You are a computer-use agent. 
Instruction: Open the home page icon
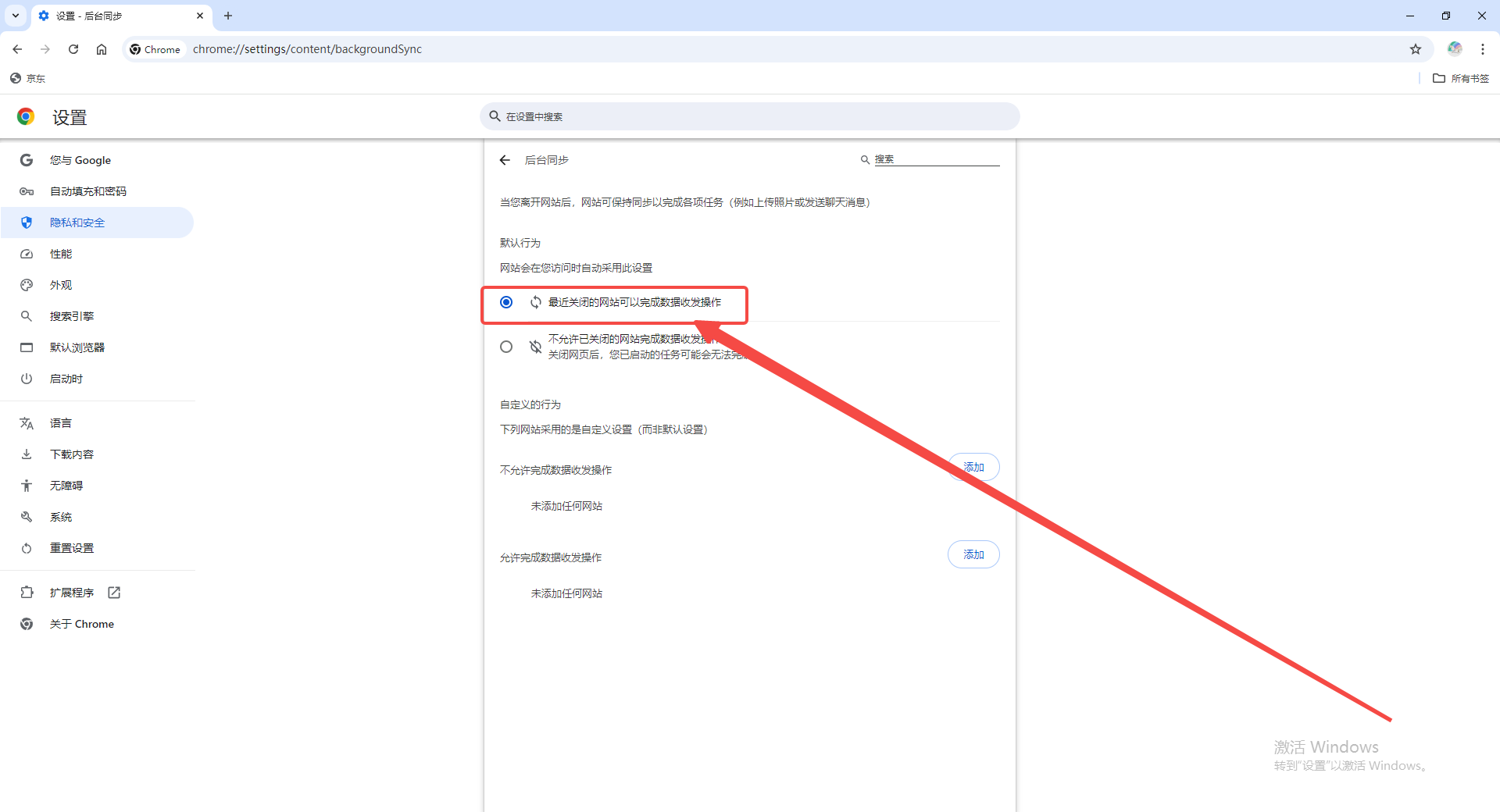pyautogui.click(x=102, y=49)
